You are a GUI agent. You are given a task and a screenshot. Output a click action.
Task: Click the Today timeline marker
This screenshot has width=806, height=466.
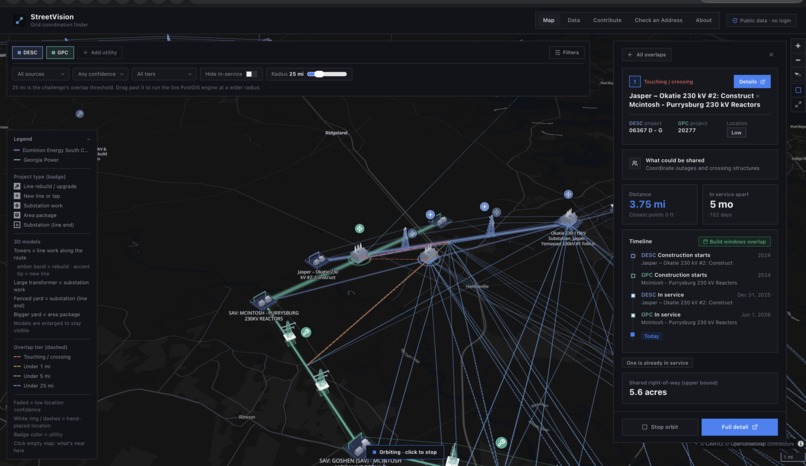(633, 334)
